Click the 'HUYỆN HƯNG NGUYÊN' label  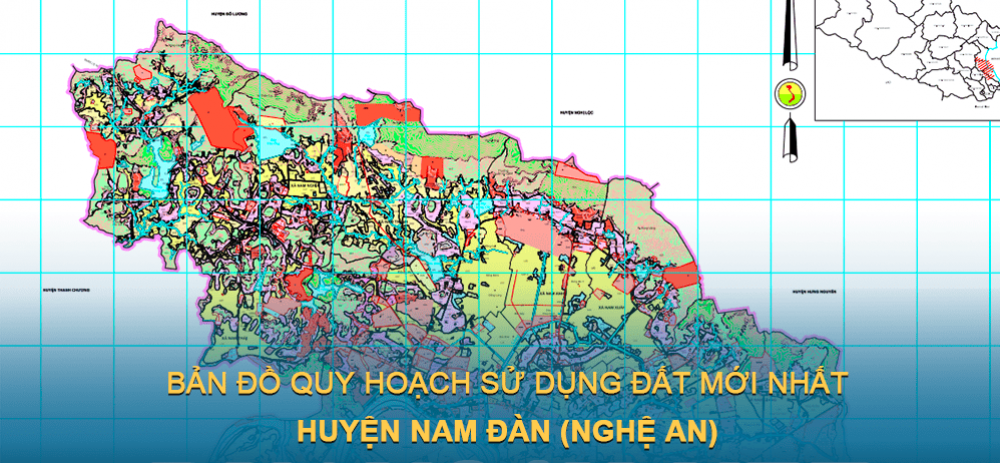tap(815, 290)
